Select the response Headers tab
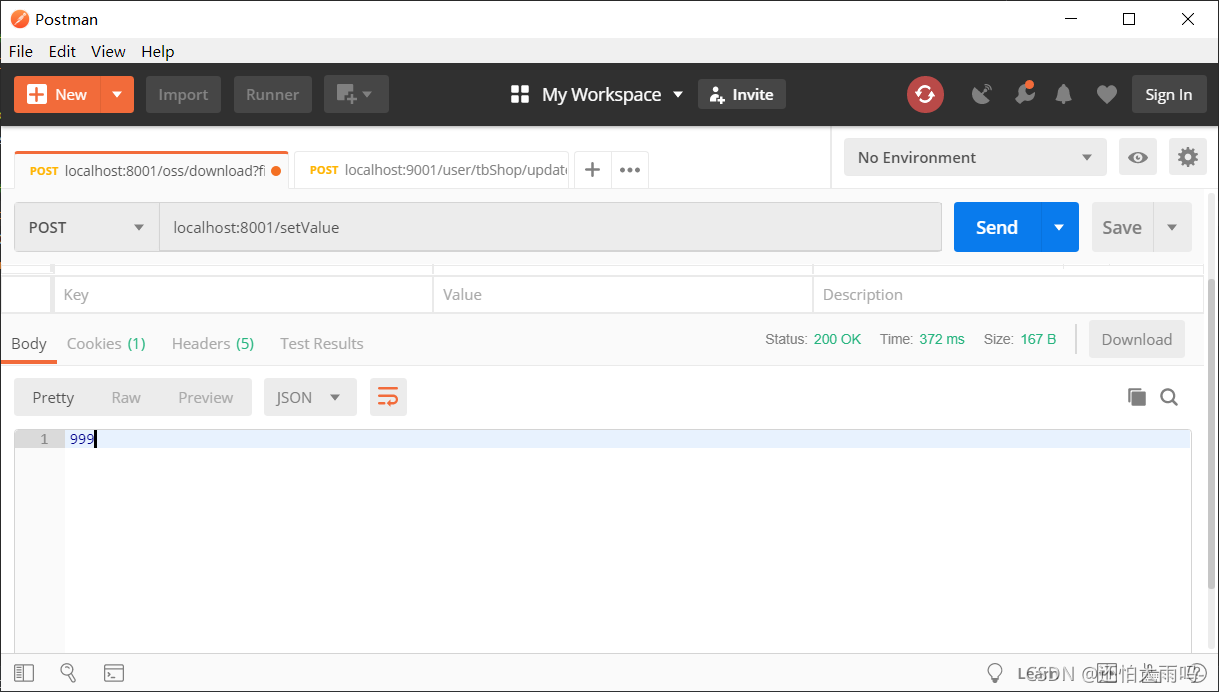This screenshot has height=692, width=1219. (x=213, y=343)
